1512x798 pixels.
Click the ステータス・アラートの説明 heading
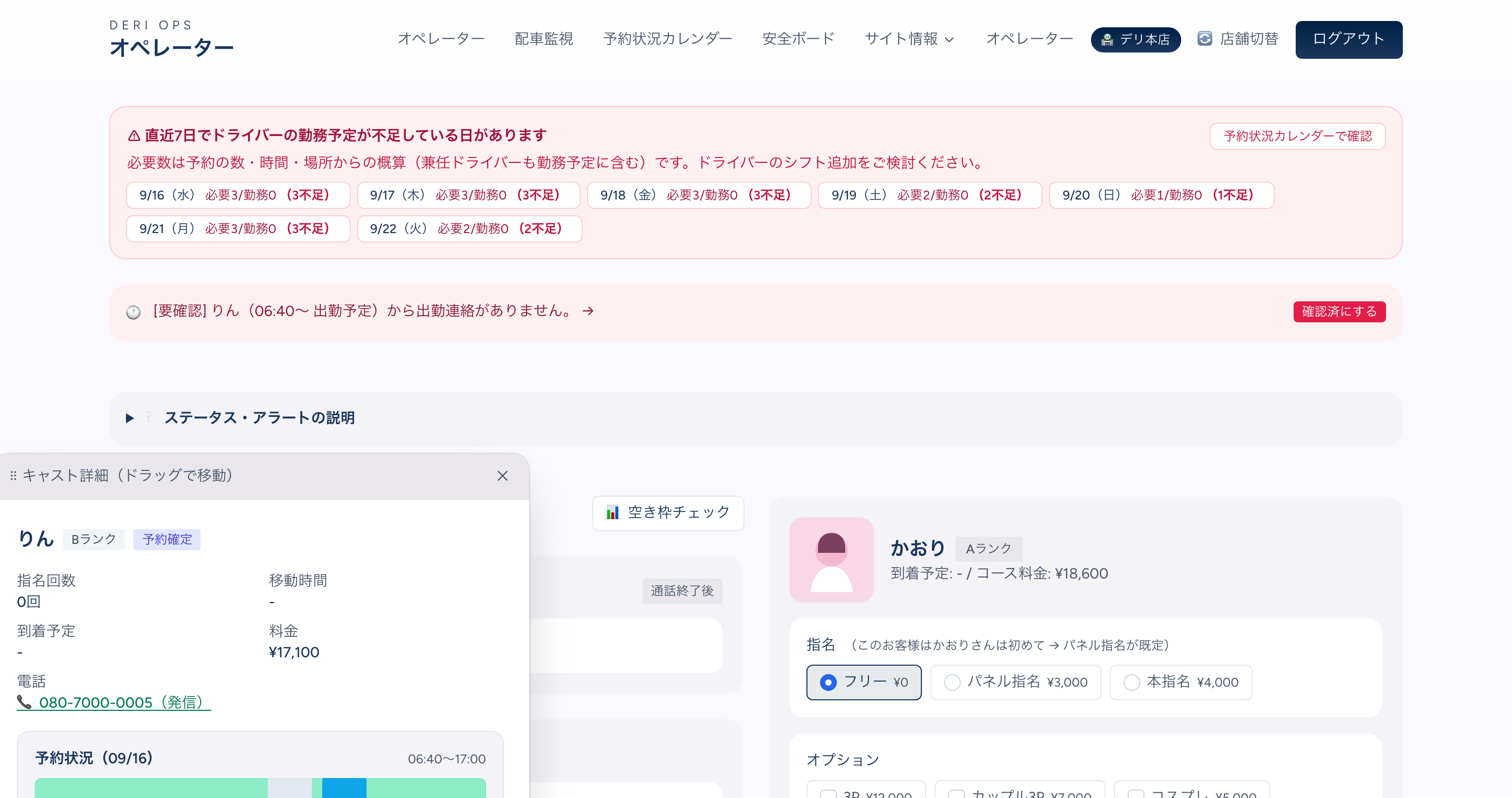(x=259, y=418)
